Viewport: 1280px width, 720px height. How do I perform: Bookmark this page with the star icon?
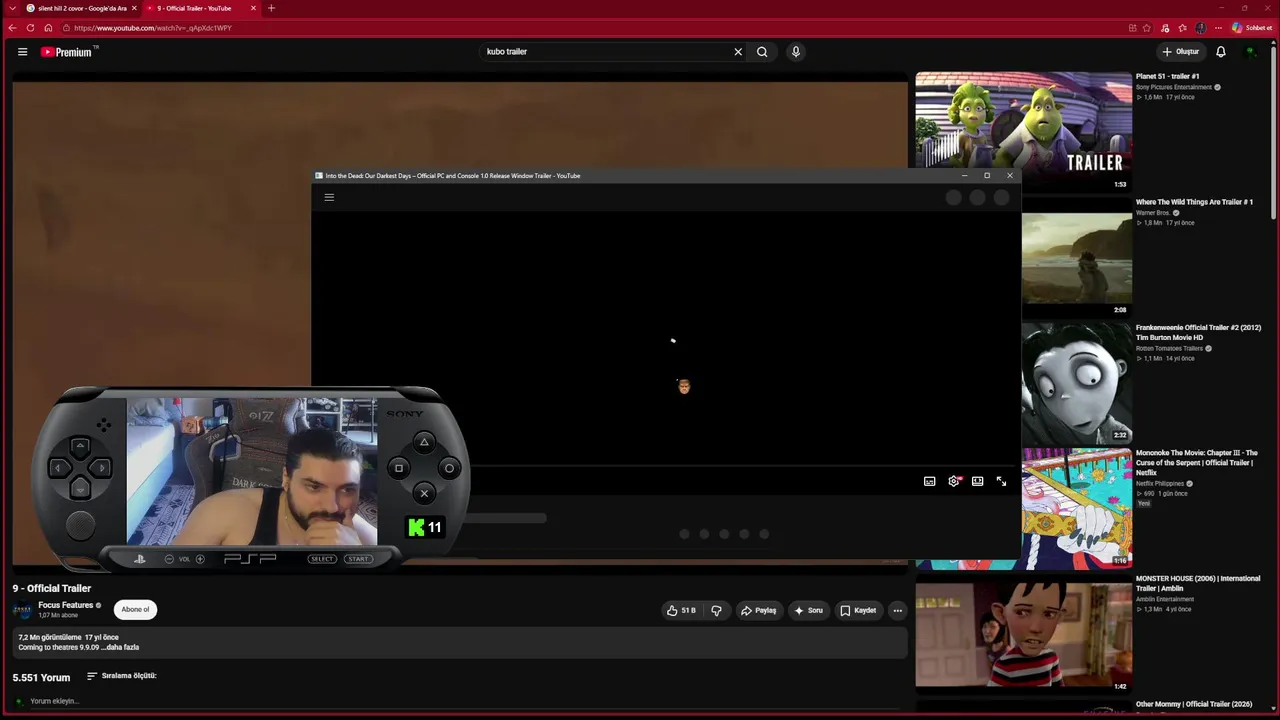coord(1147,28)
